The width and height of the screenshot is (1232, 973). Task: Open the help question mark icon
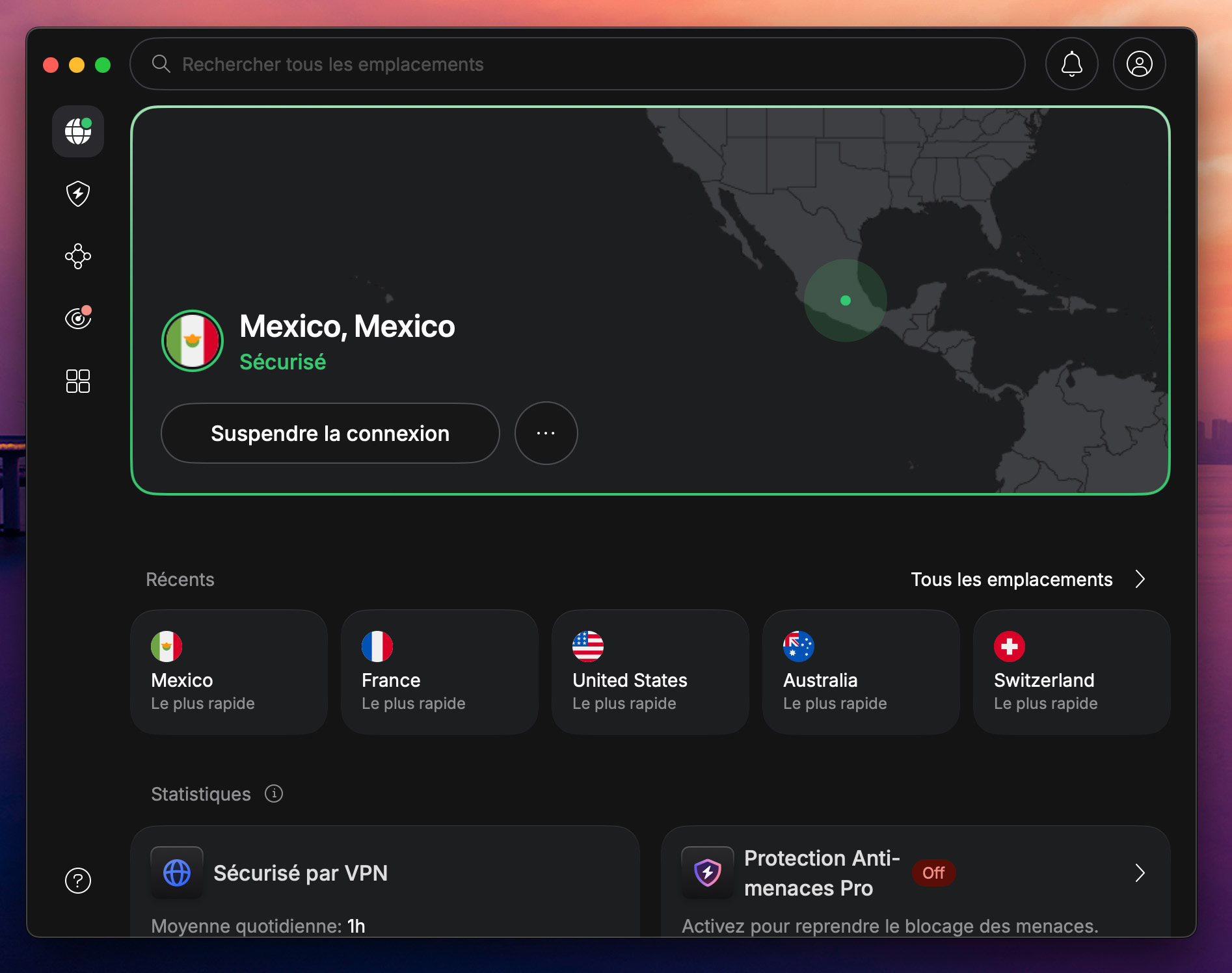pyautogui.click(x=78, y=881)
